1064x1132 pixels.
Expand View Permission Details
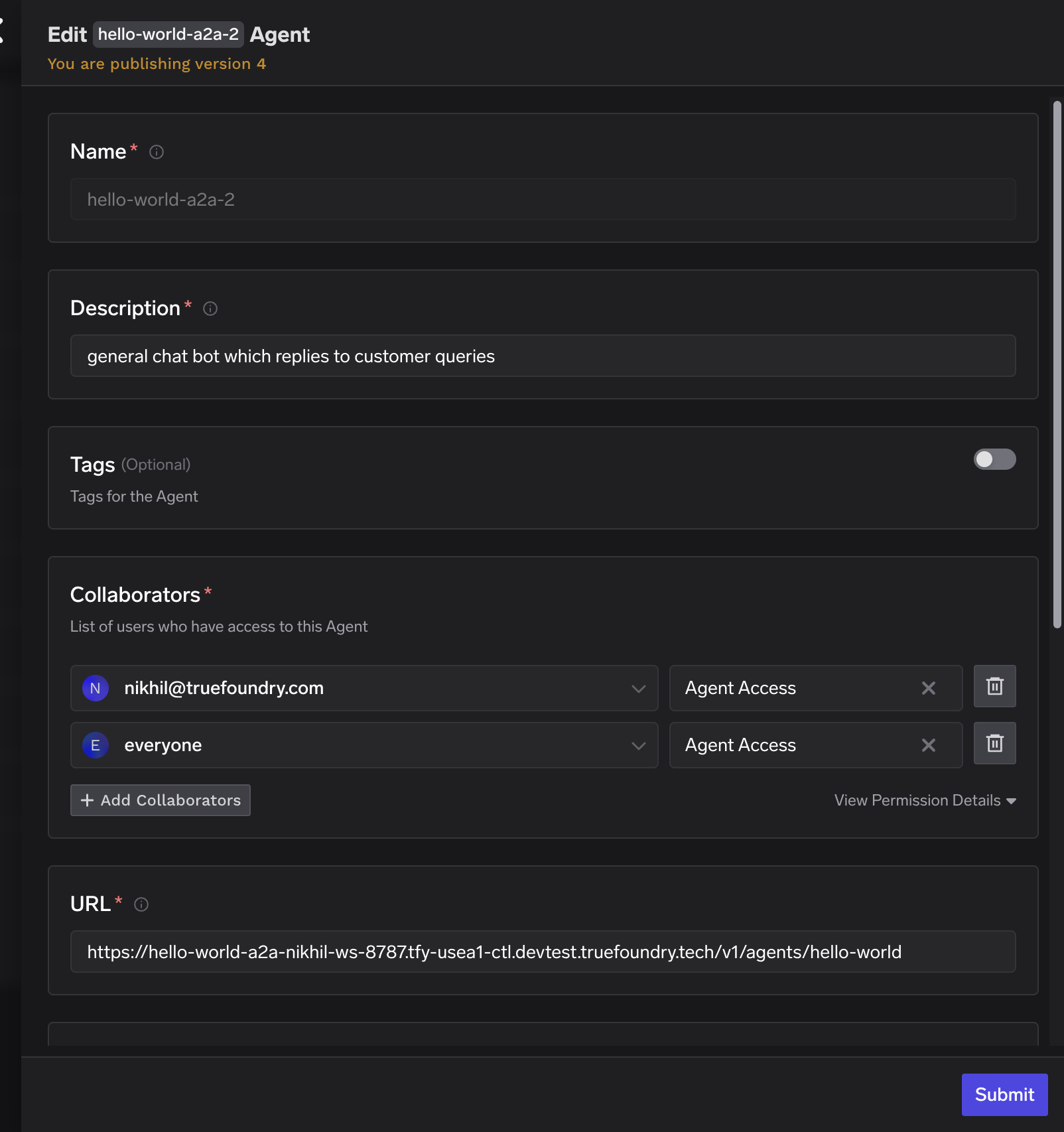(924, 800)
